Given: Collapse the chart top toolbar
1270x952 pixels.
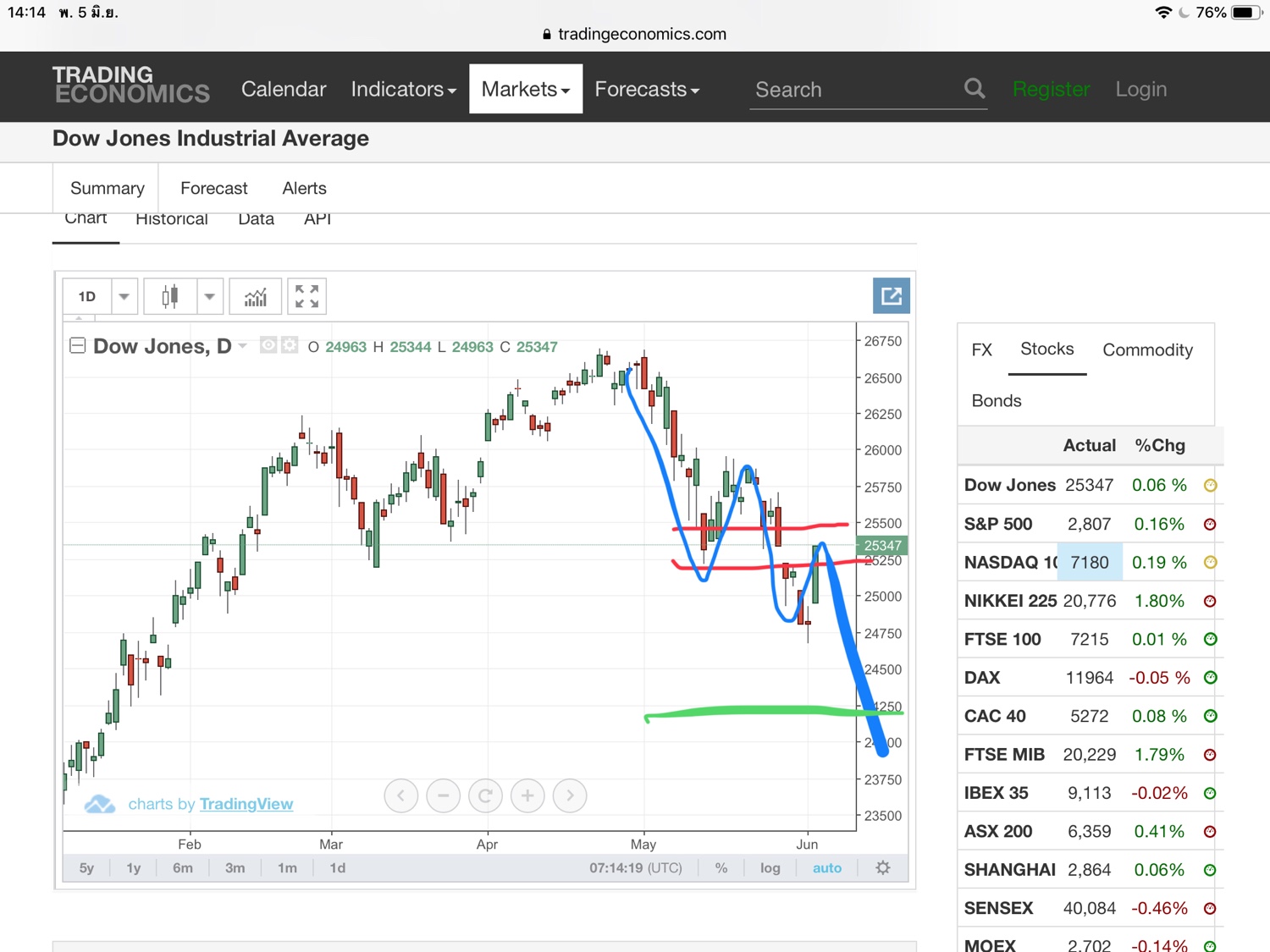Looking at the screenshot, I should [79, 318].
